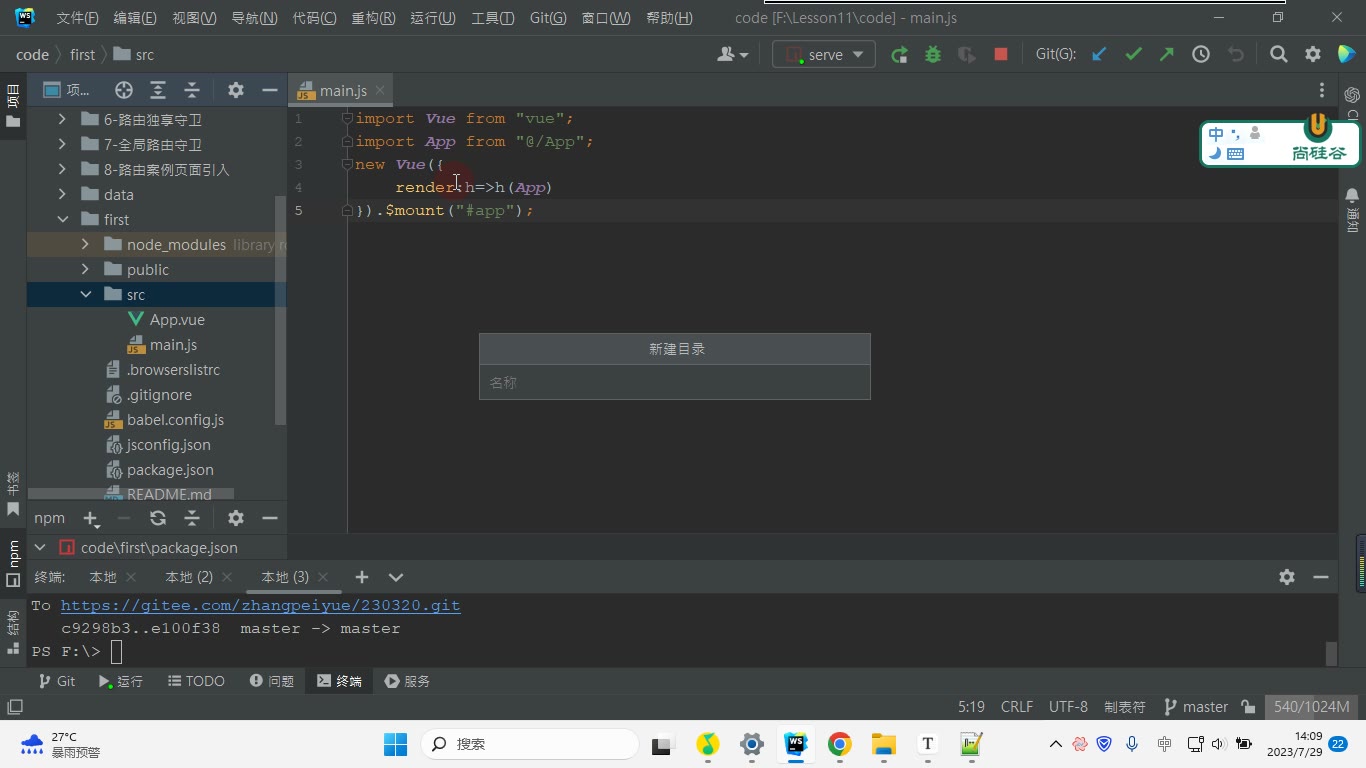The image size is (1366, 768).
Task: Open terminal panel settings gear
Action: [x=1287, y=577]
